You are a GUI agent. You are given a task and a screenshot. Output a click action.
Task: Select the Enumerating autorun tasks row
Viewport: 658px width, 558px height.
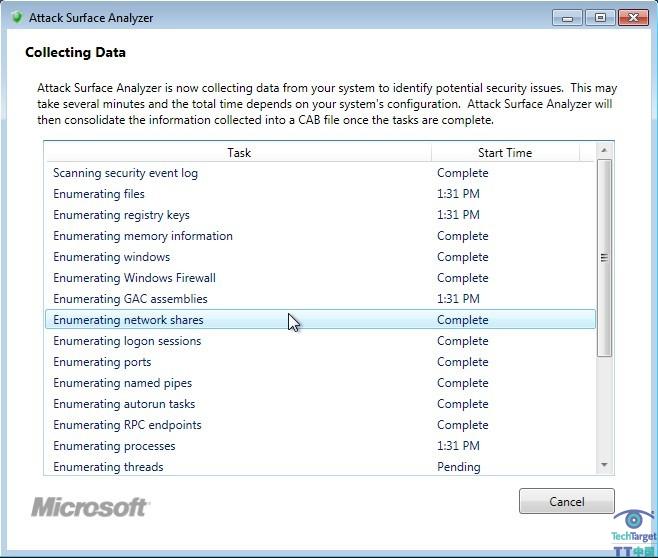pyautogui.click(x=320, y=404)
